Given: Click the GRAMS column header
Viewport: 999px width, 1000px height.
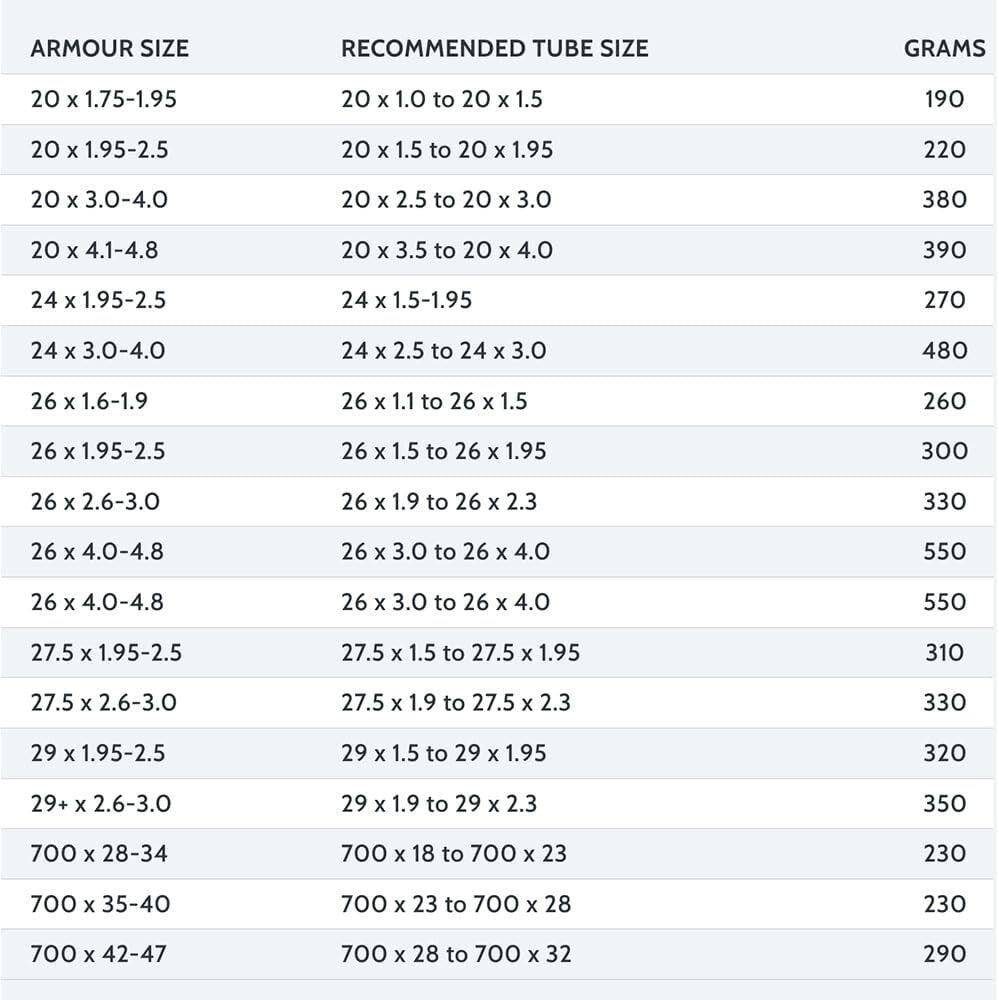Looking at the screenshot, I should [x=944, y=49].
